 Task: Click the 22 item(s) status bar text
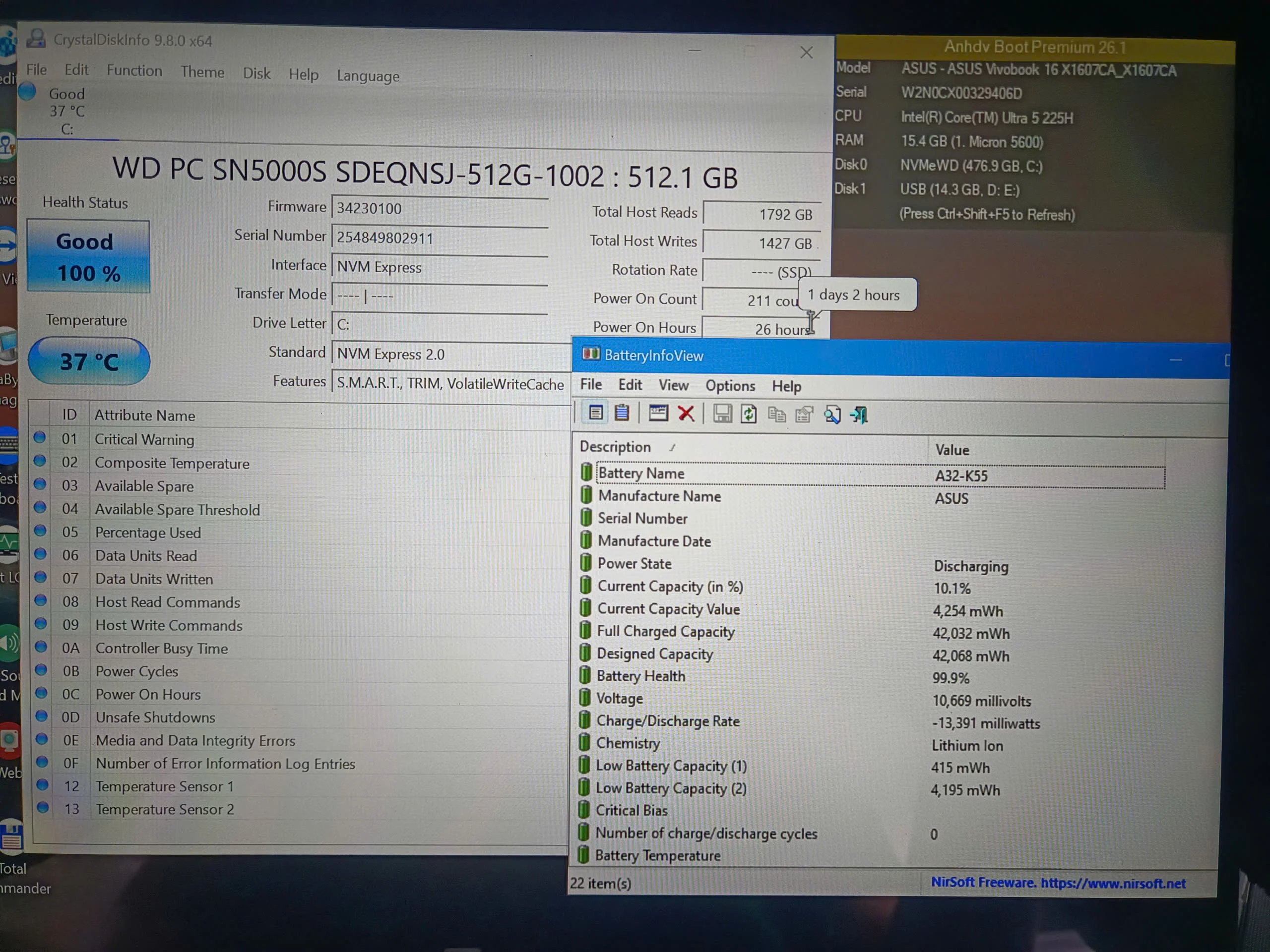(601, 883)
